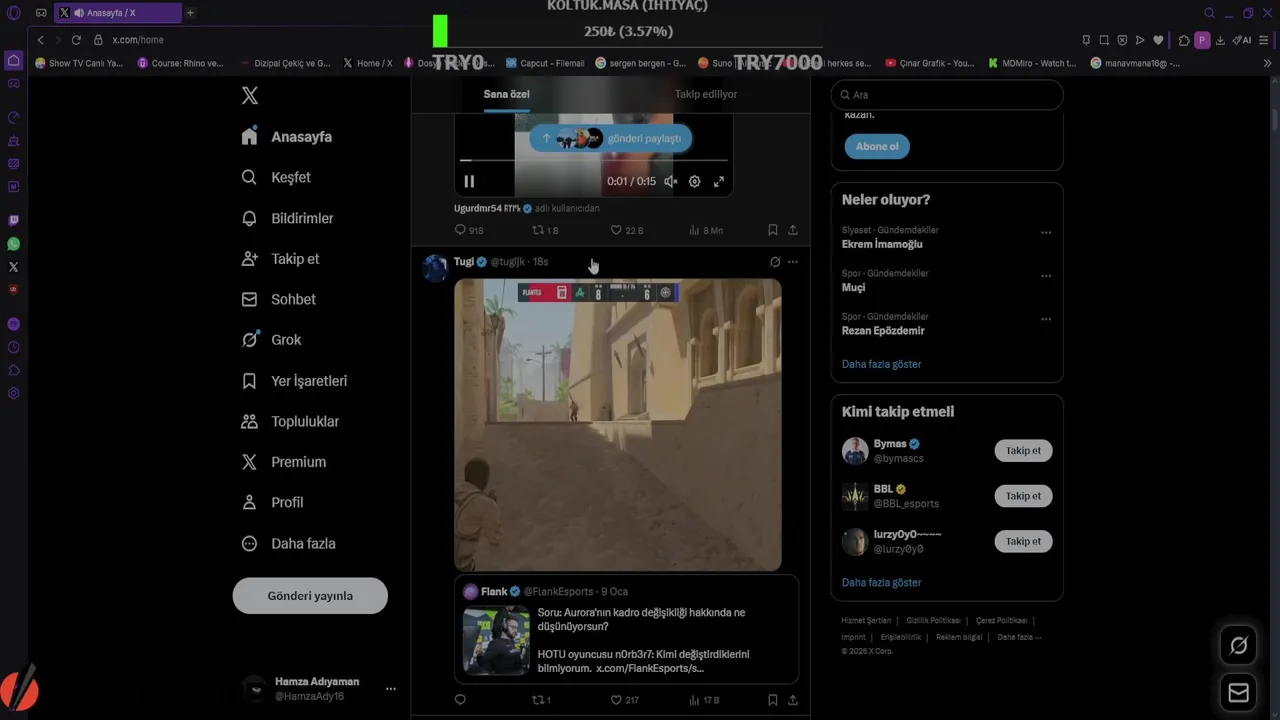Open Grok explain icon on Tugi post
Viewport: 1280px width, 720px height.
tap(775, 262)
